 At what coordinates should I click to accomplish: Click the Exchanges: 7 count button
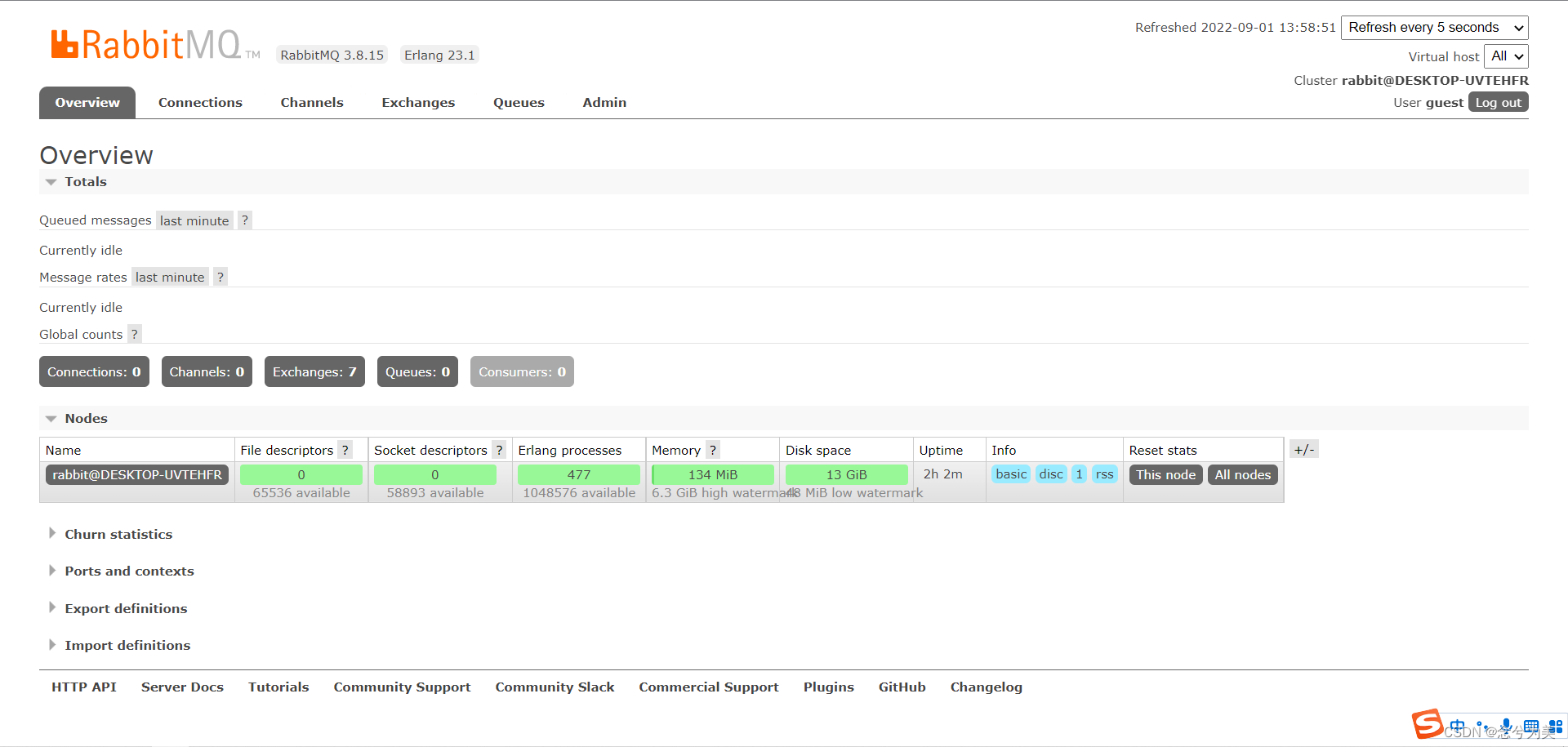[x=314, y=371]
